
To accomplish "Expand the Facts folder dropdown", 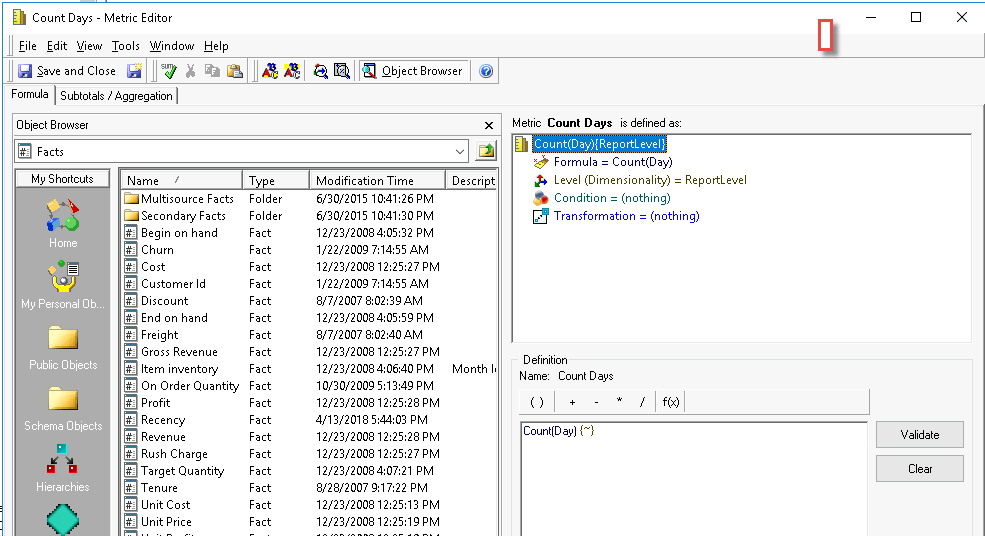I will (x=460, y=151).
